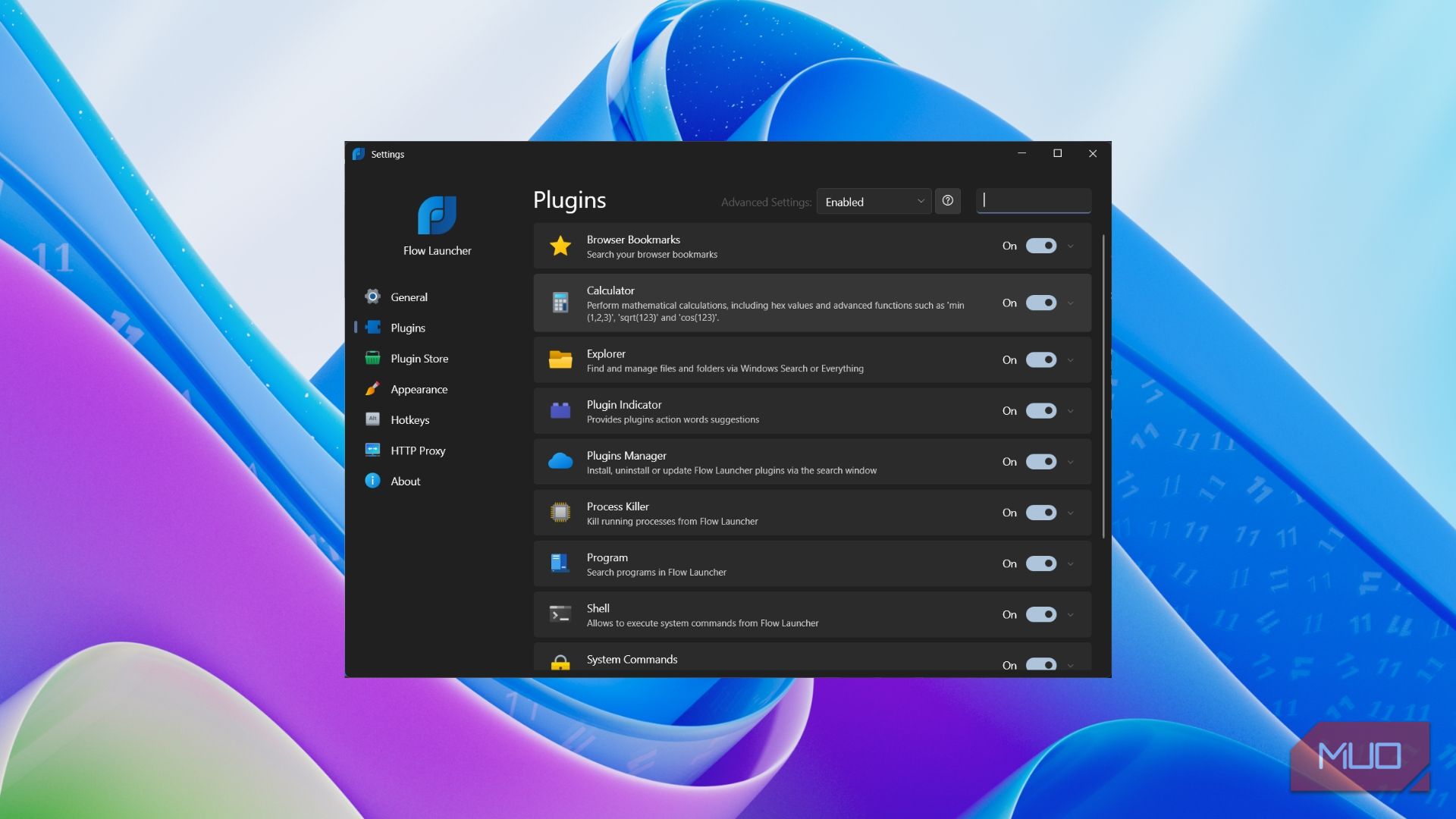The height and width of the screenshot is (819, 1456).
Task: Disable the Browser Bookmarks plugin toggle
Action: [1040, 246]
